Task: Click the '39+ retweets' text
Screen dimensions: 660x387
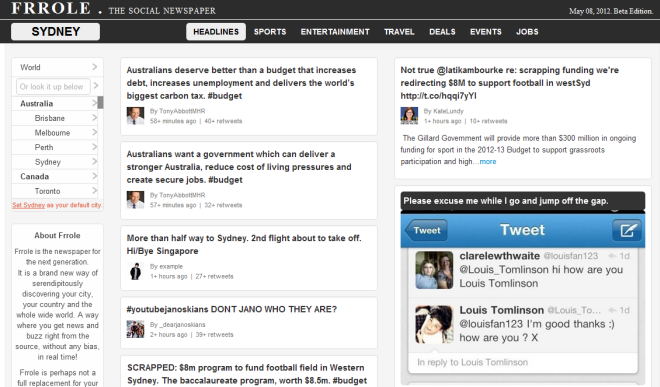Action: tap(214, 335)
